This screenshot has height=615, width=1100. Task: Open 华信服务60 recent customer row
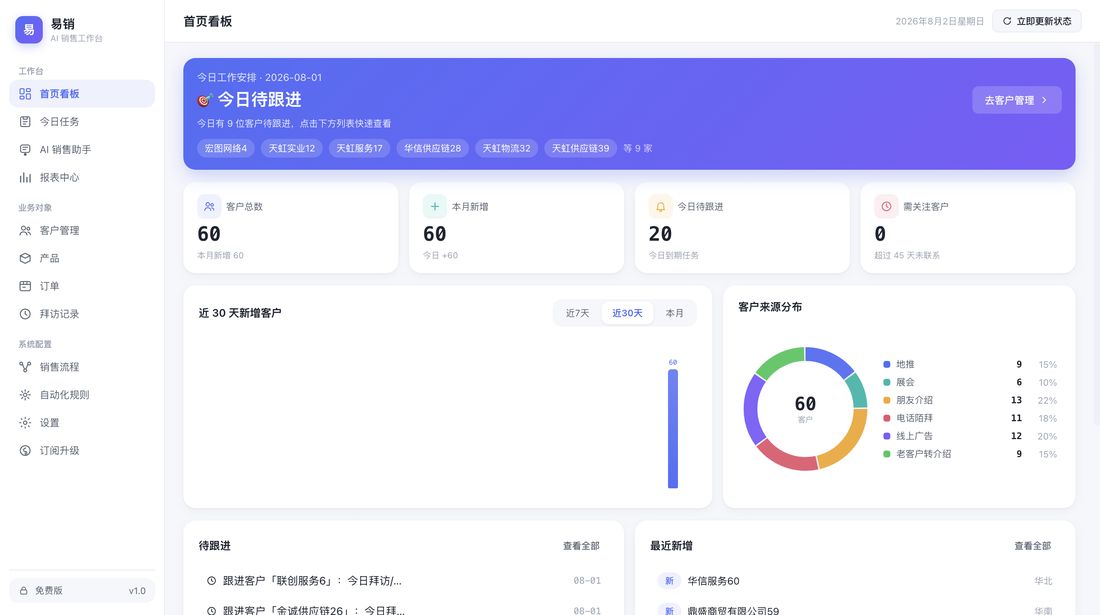tap(854, 581)
